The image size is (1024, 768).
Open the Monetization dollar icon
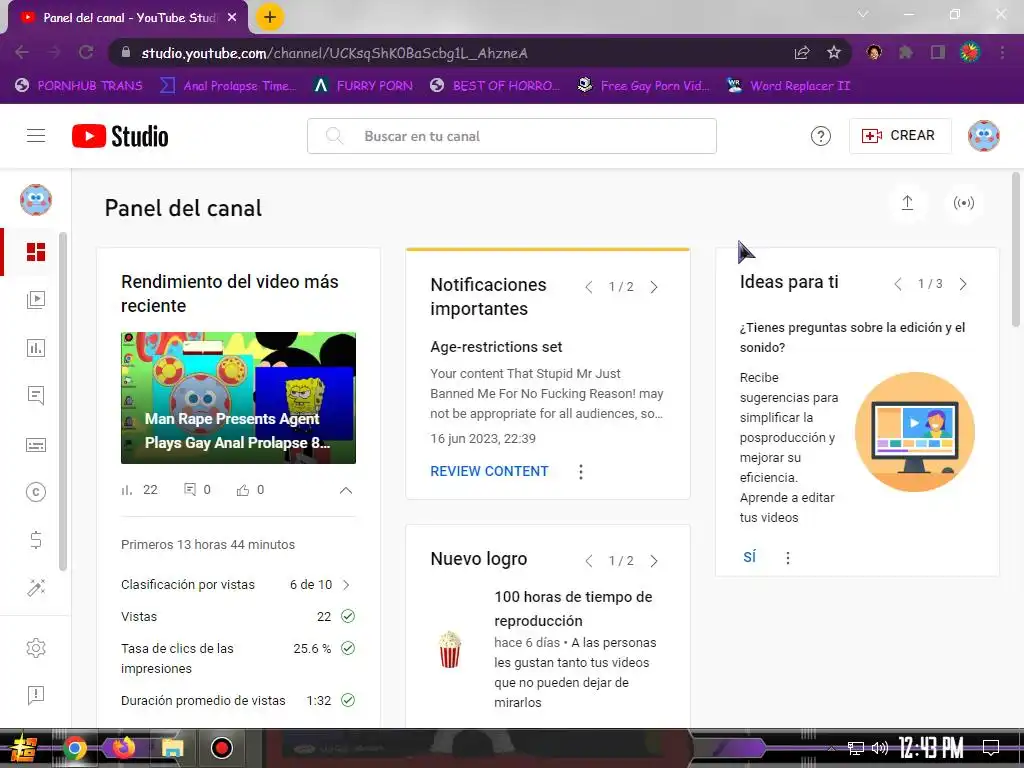(x=36, y=539)
